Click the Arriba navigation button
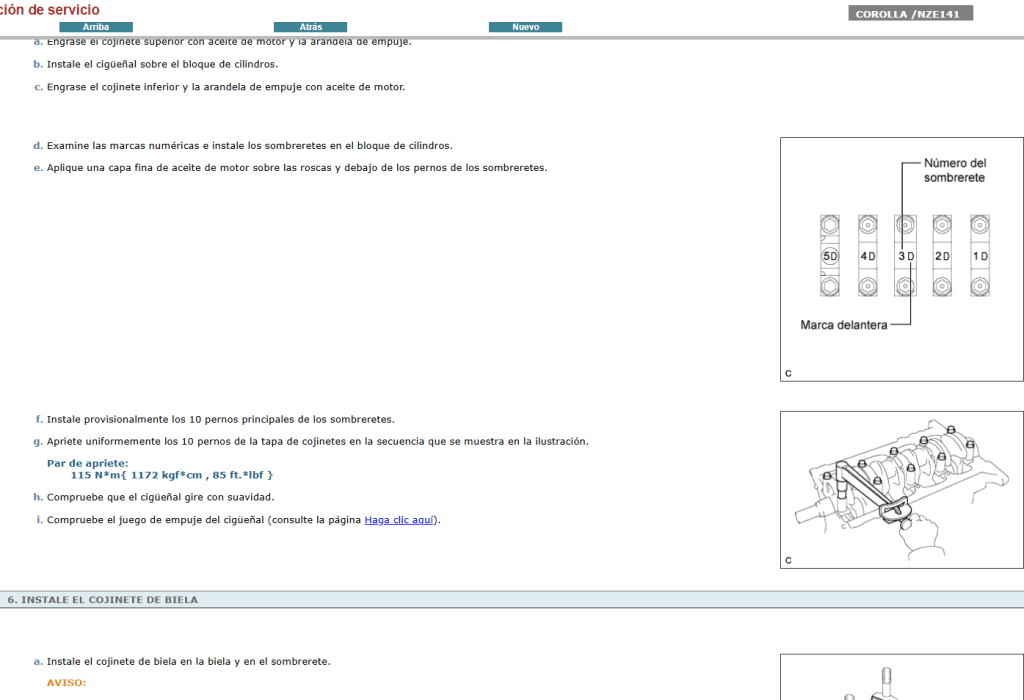This screenshot has height=700, width=1024. tap(96, 26)
